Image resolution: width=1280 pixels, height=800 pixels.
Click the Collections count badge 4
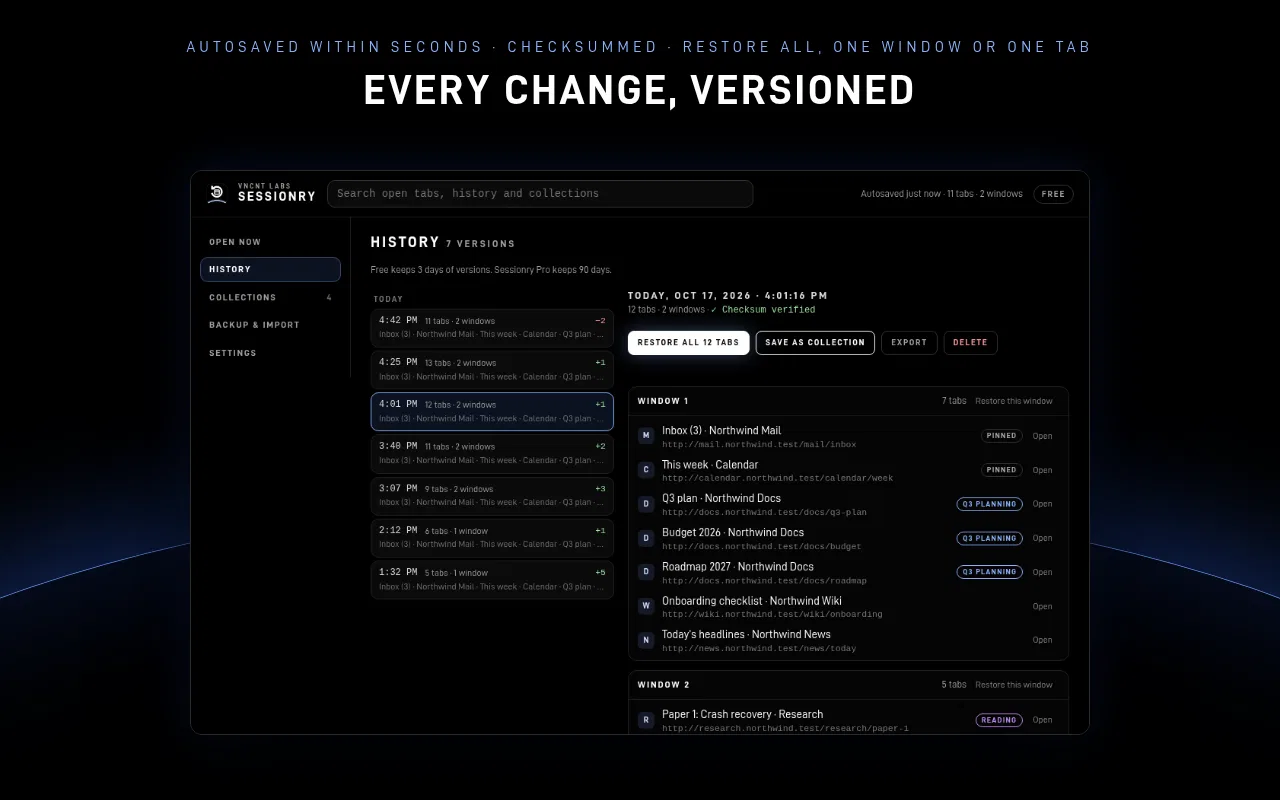pos(329,297)
